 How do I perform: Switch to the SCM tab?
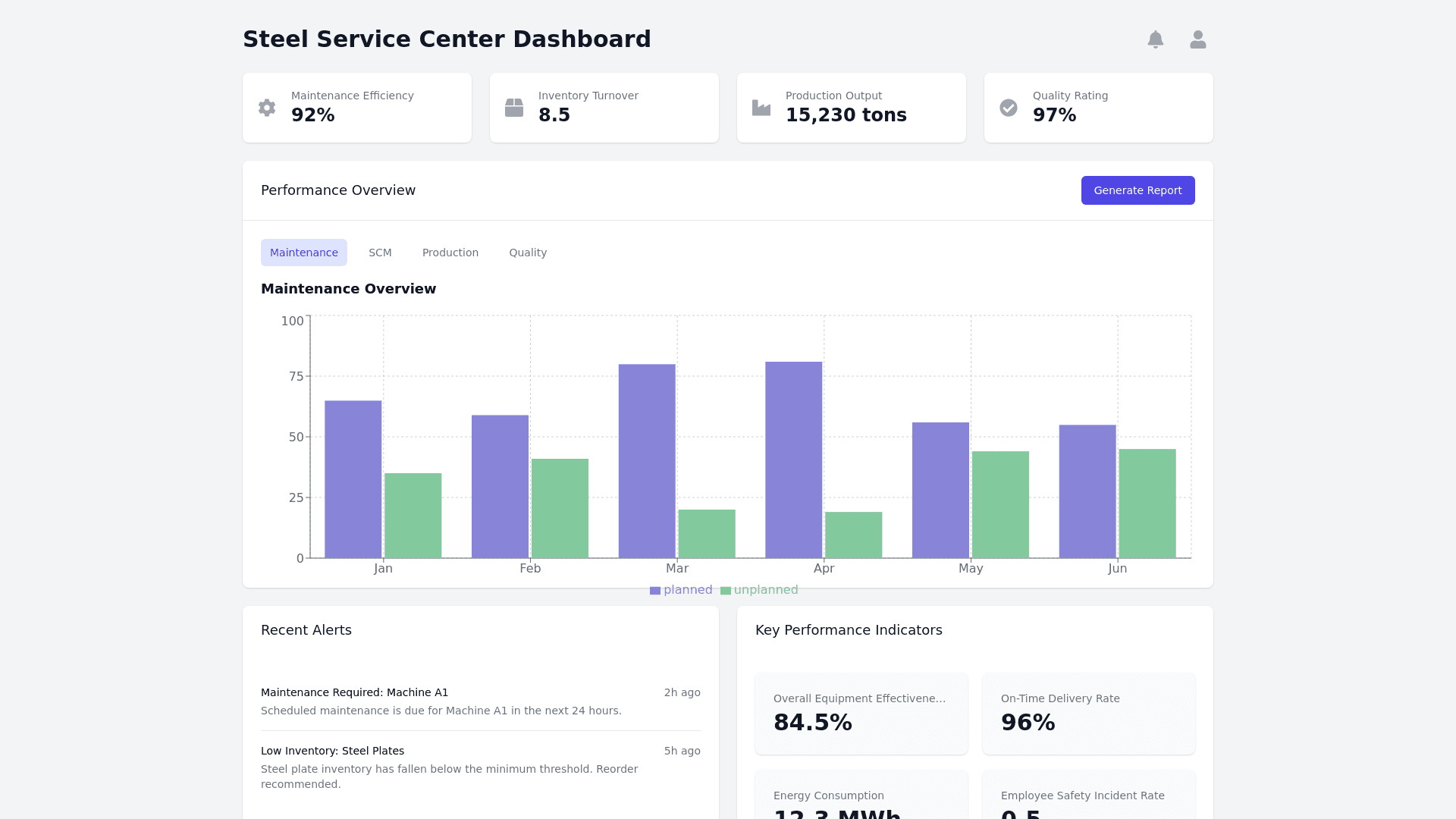pyautogui.click(x=380, y=253)
